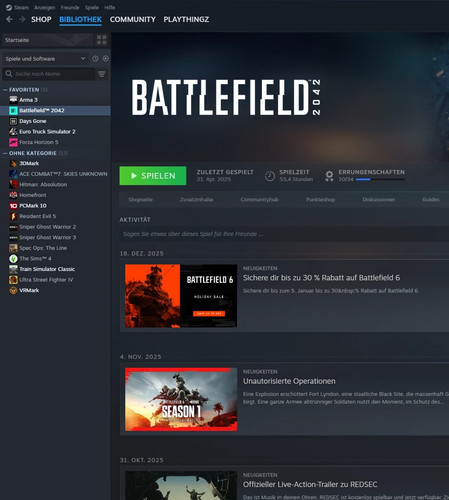Screen dimensions: 449x500
Task: Open the Spiele und Software dropdown
Action: 45,59
